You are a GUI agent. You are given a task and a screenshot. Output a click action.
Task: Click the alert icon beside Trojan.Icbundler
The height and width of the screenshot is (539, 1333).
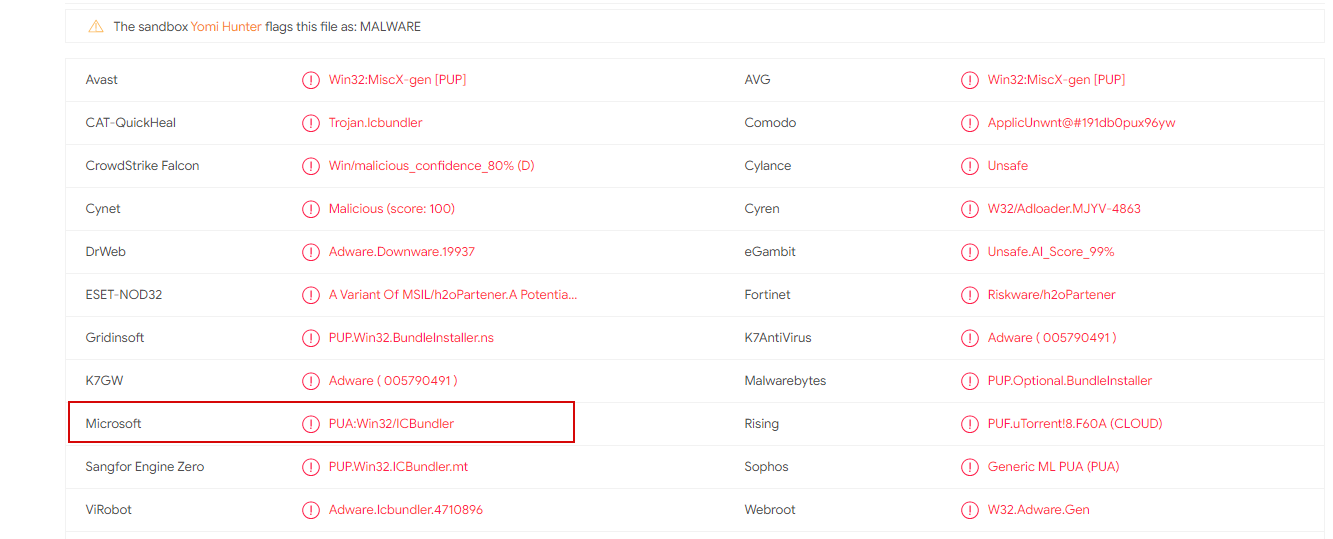coord(311,123)
